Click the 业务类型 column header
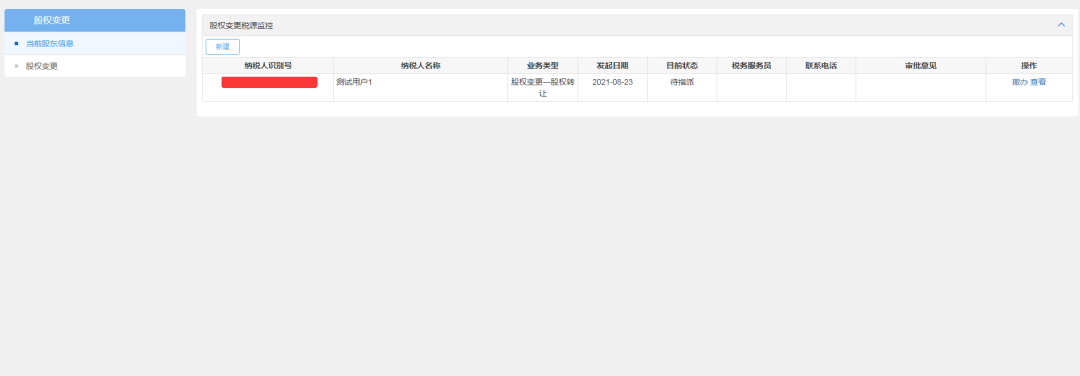Image resolution: width=1080 pixels, height=376 pixels. 542,65
